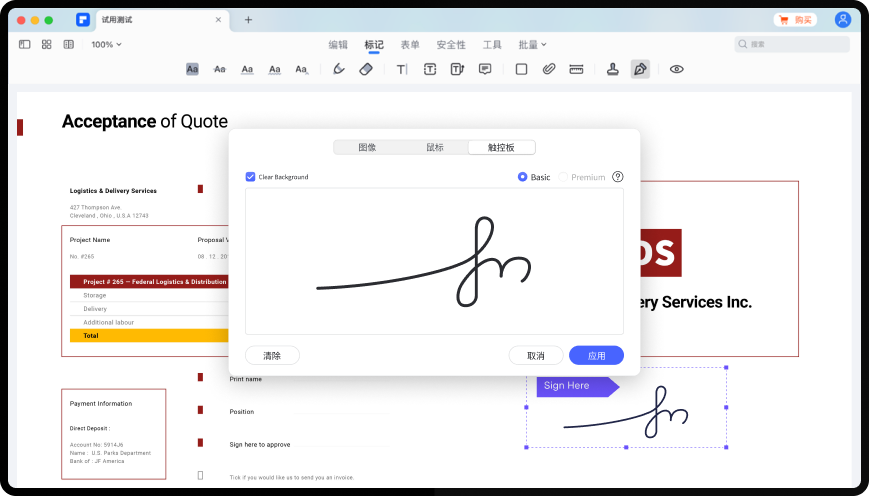This screenshot has width=869, height=496.
Task: Switch to two-page reading layout icon
Action: coord(69,44)
